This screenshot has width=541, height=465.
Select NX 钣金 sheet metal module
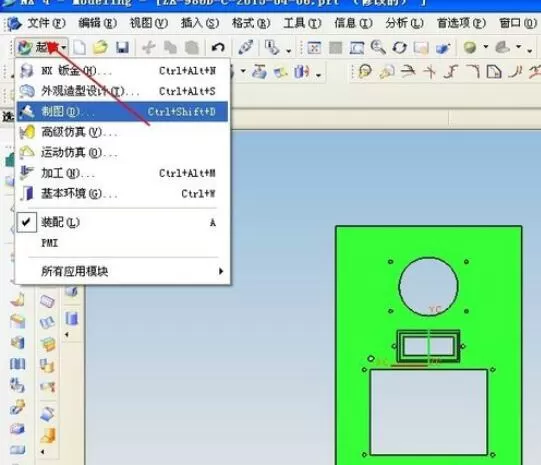coord(122,71)
